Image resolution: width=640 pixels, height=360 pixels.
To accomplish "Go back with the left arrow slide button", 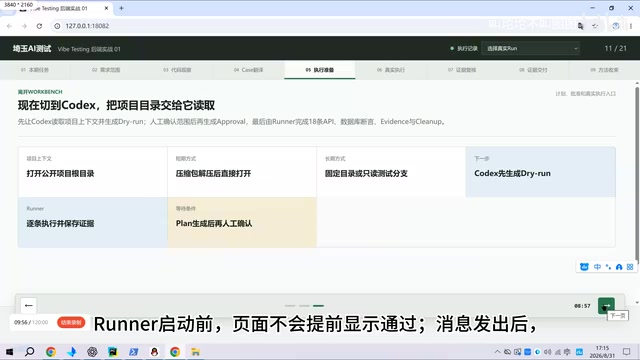I will tap(28, 305).
